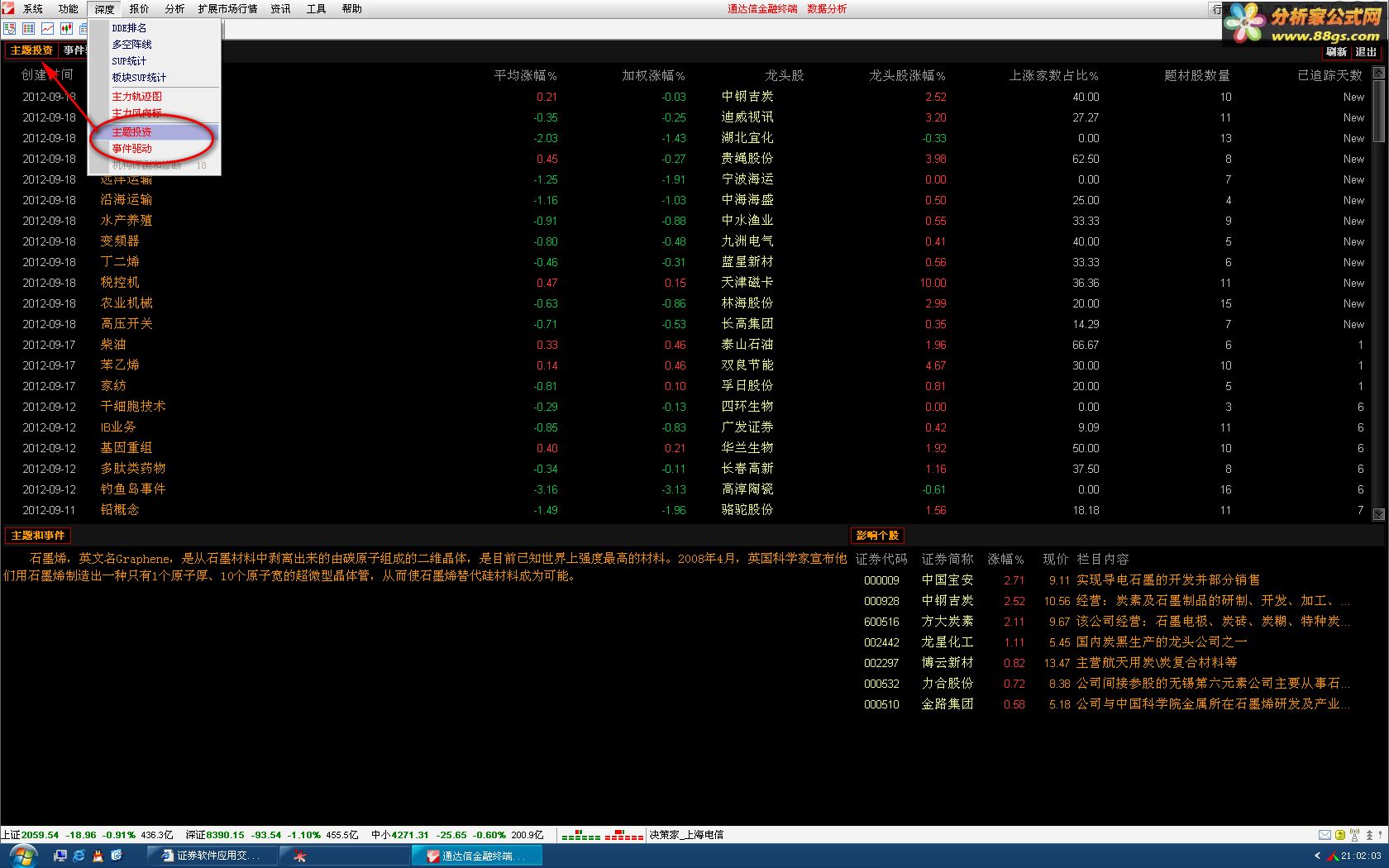Click the double up-arrow status bar icon

tap(1369, 835)
